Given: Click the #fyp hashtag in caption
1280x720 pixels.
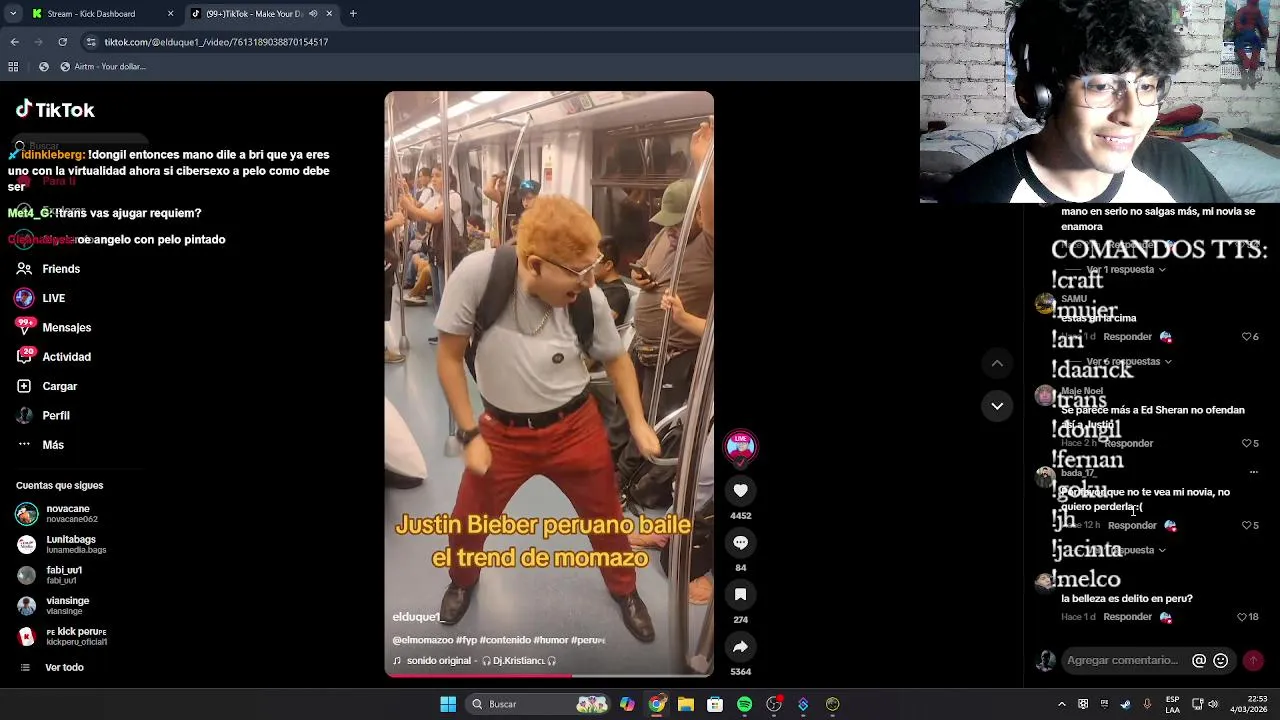Looking at the screenshot, I should [x=466, y=640].
